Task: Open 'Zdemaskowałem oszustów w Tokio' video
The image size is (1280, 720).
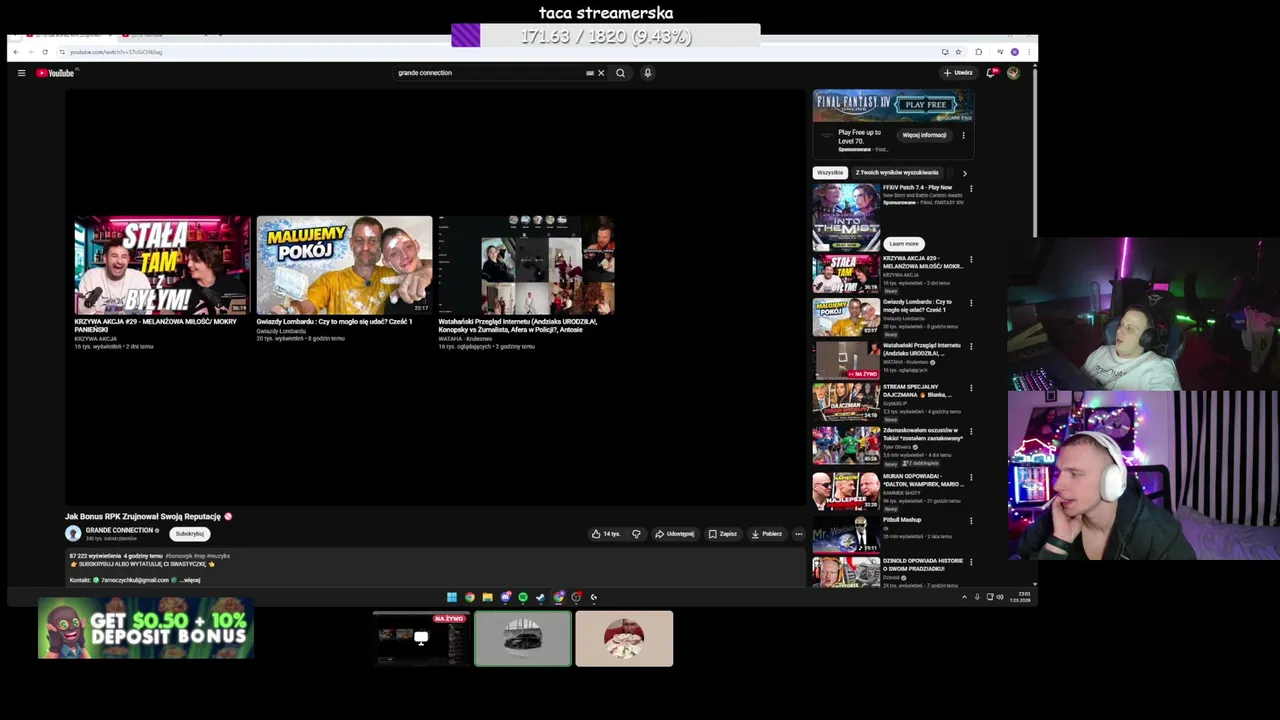Action: coord(846,446)
